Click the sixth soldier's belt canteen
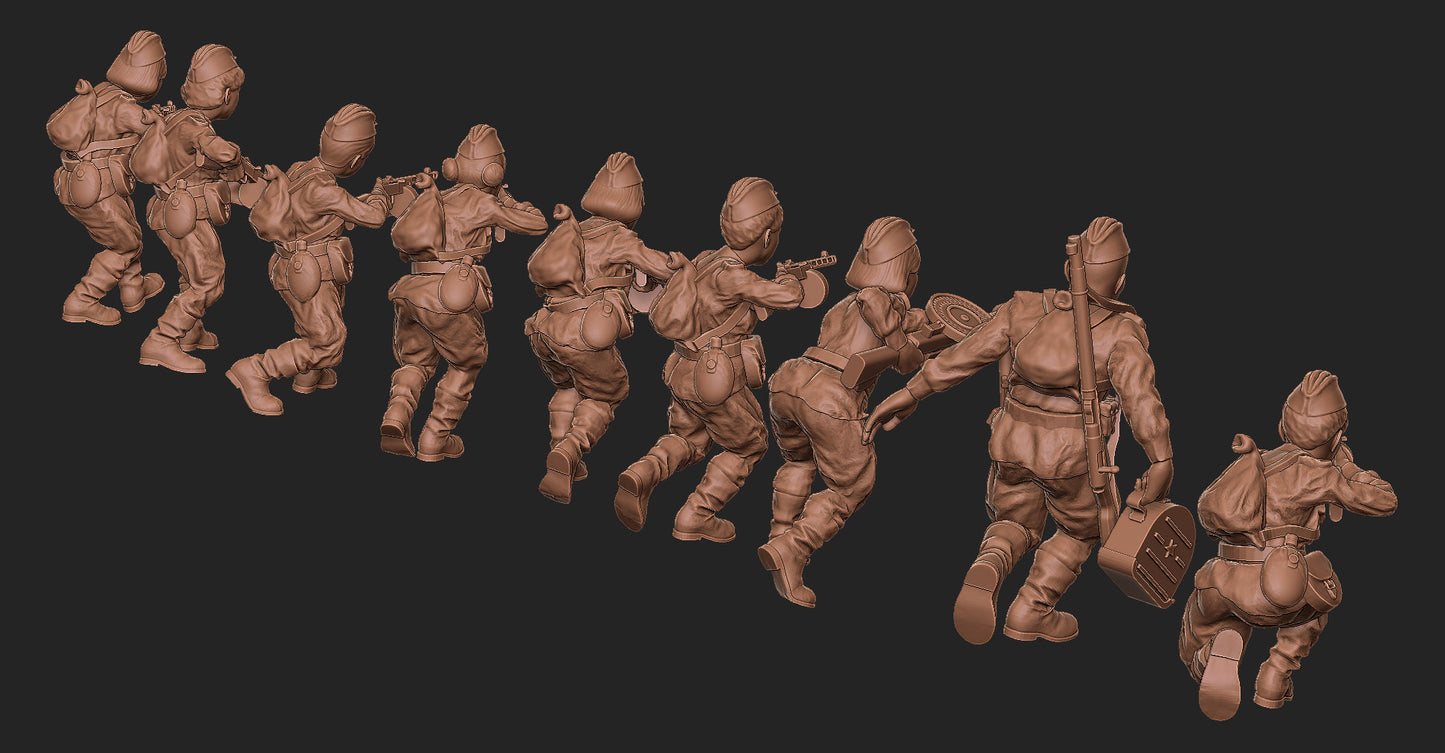 (x=711, y=380)
